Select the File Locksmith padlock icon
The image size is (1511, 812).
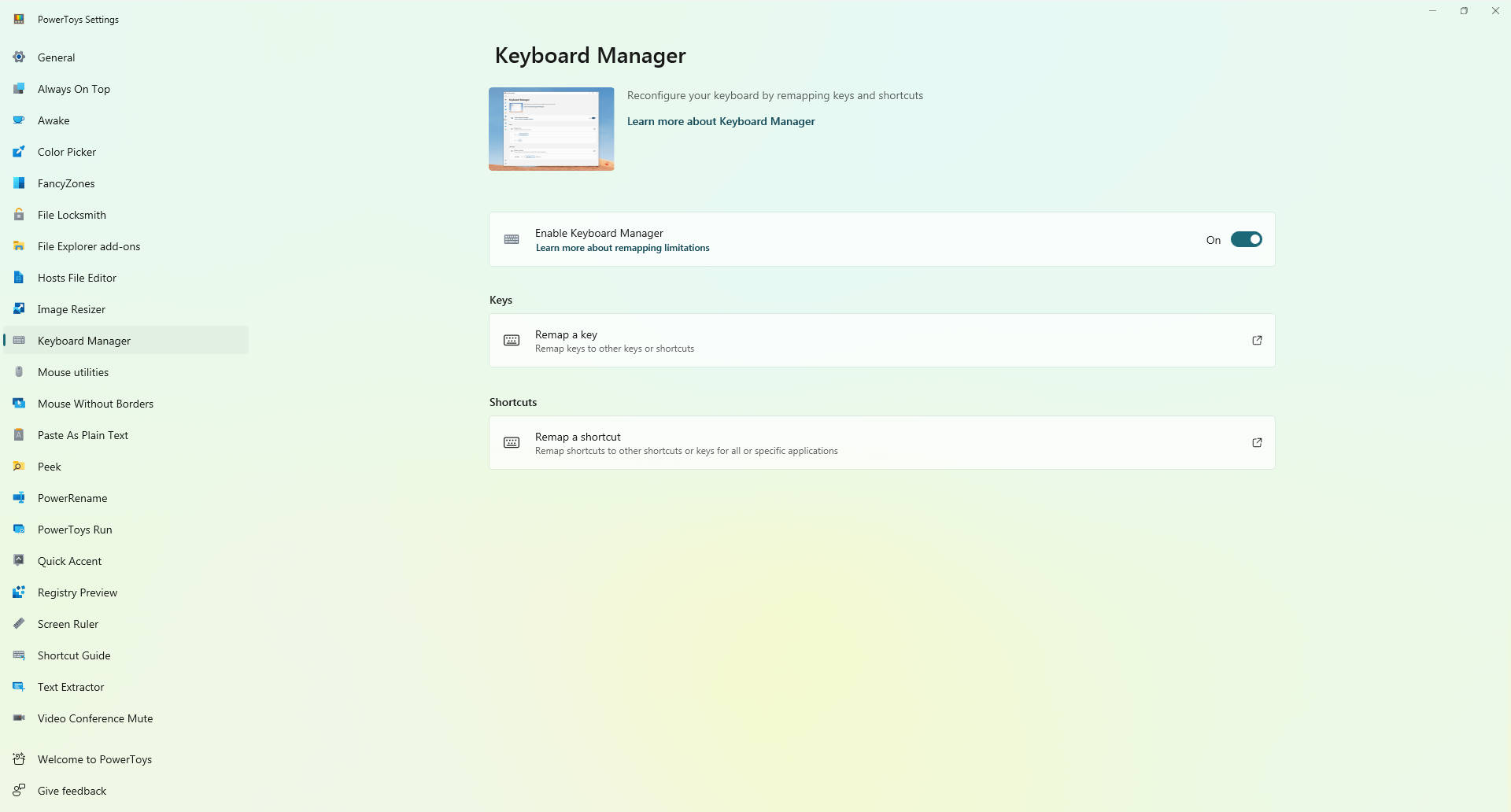19,215
